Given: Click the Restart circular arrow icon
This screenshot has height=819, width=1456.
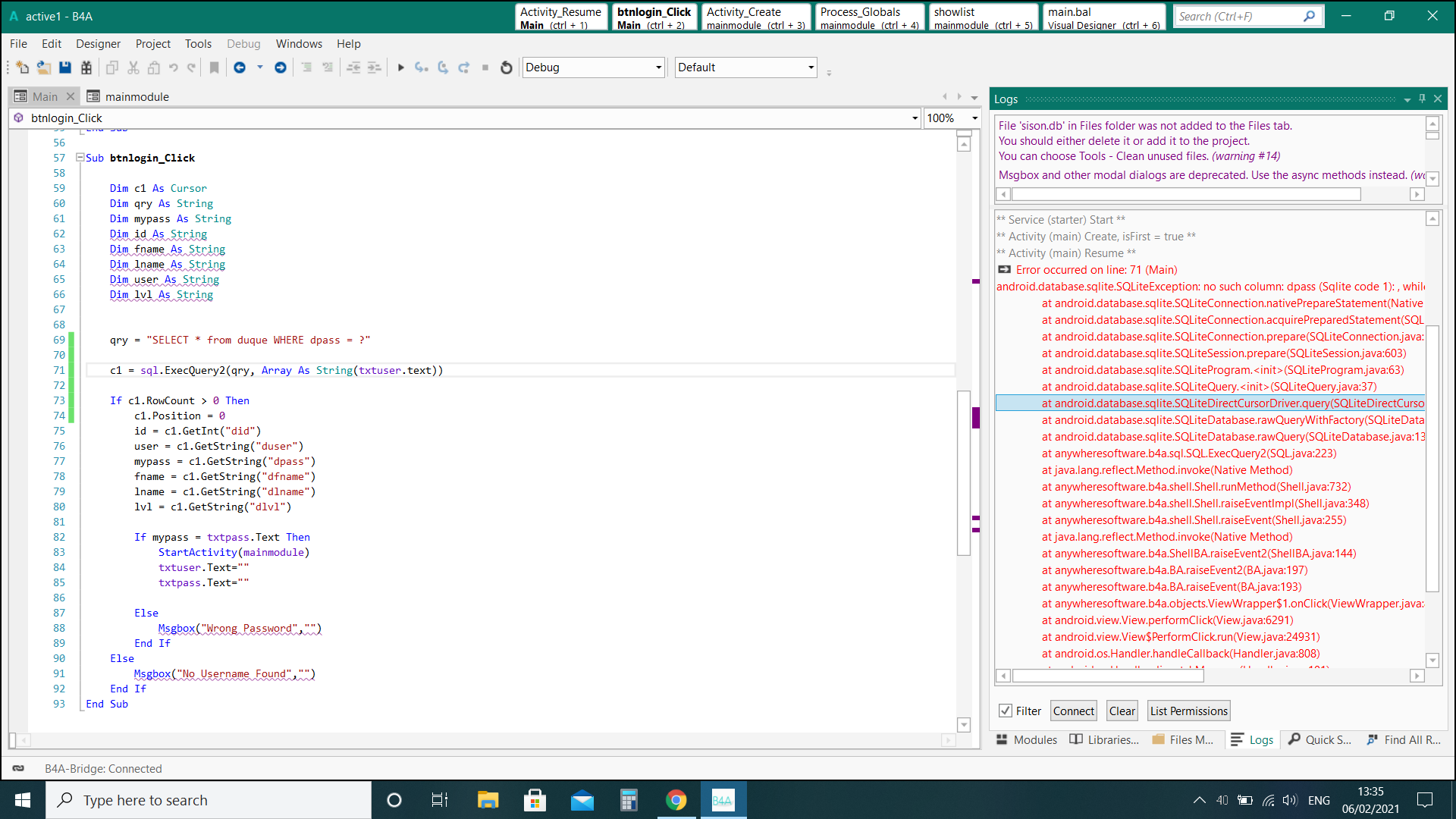Looking at the screenshot, I should point(507,67).
